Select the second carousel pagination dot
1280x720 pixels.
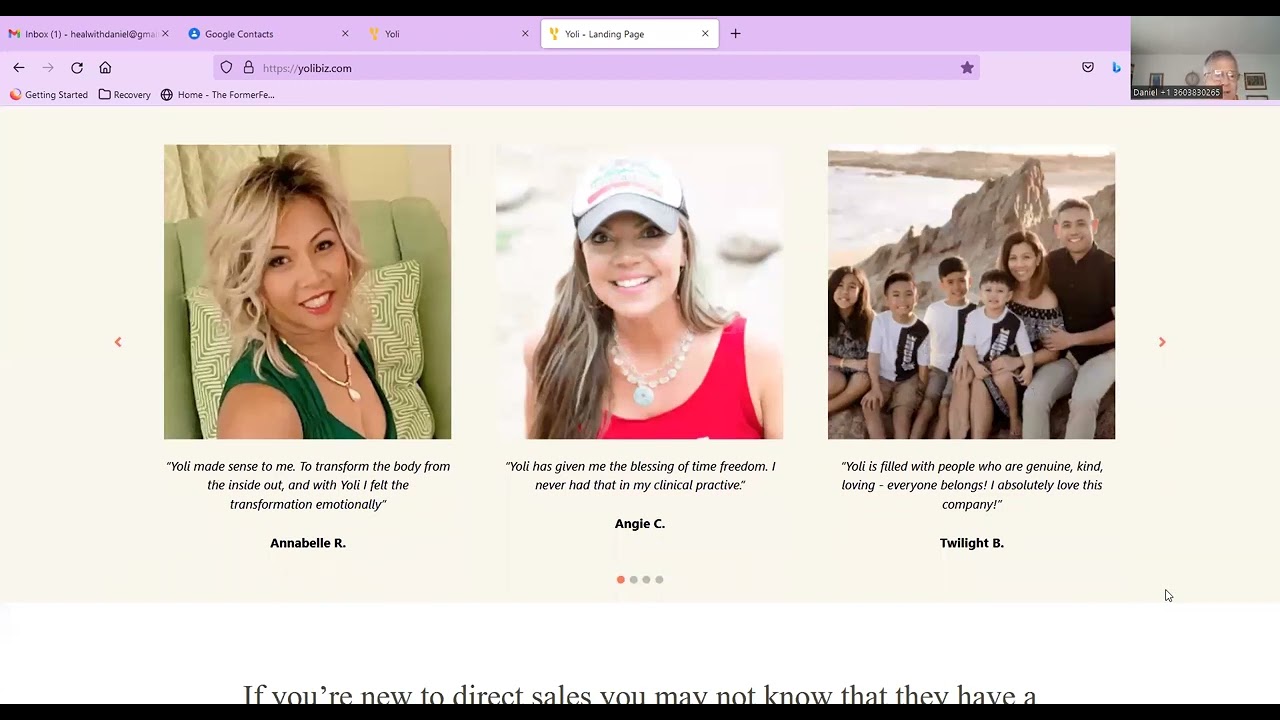633,580
